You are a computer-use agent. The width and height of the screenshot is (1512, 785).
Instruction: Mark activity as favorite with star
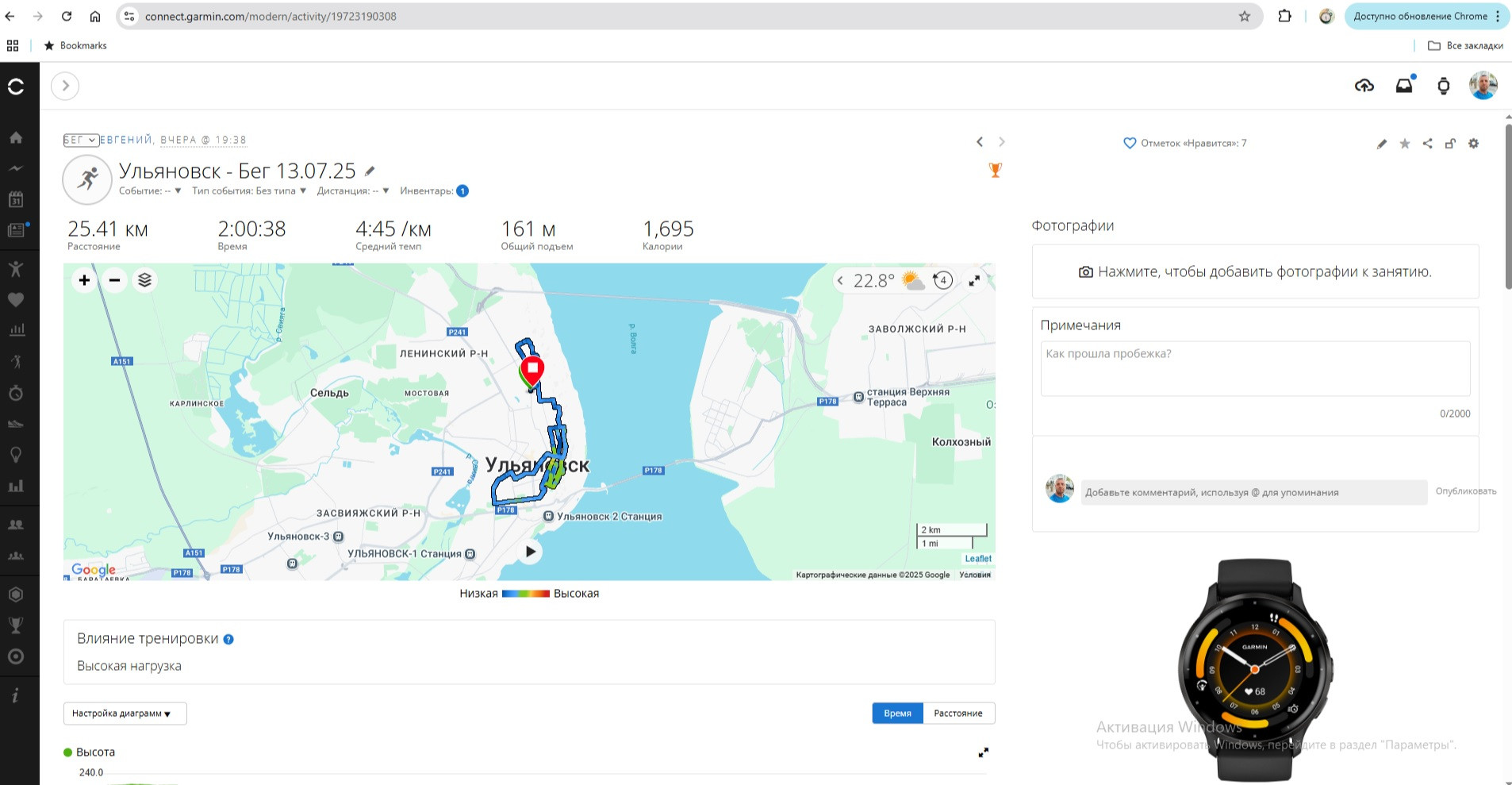pyautogui.click(x=1405, y=144)
